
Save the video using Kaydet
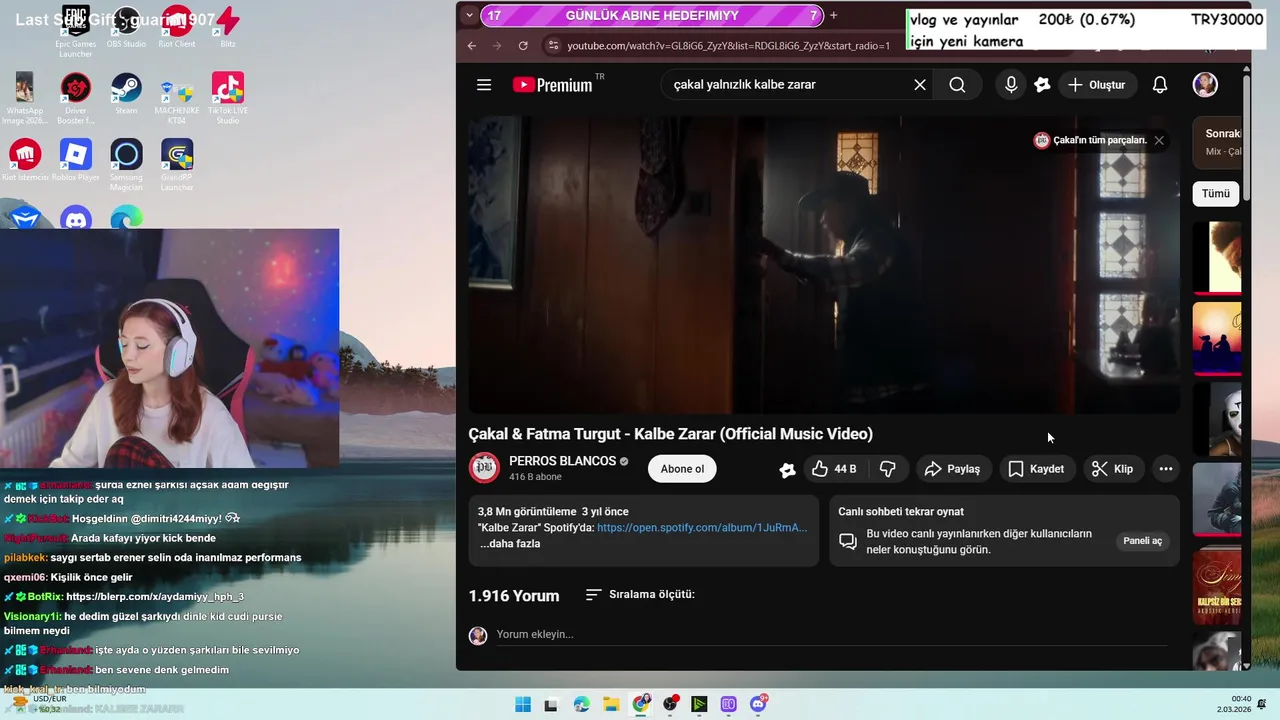point(1036,469)
